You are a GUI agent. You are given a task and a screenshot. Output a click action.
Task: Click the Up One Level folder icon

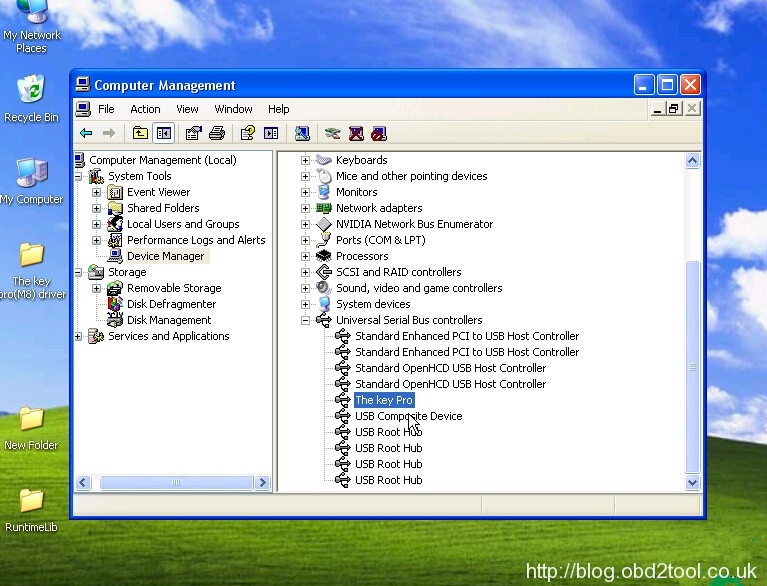click(140, 133)
